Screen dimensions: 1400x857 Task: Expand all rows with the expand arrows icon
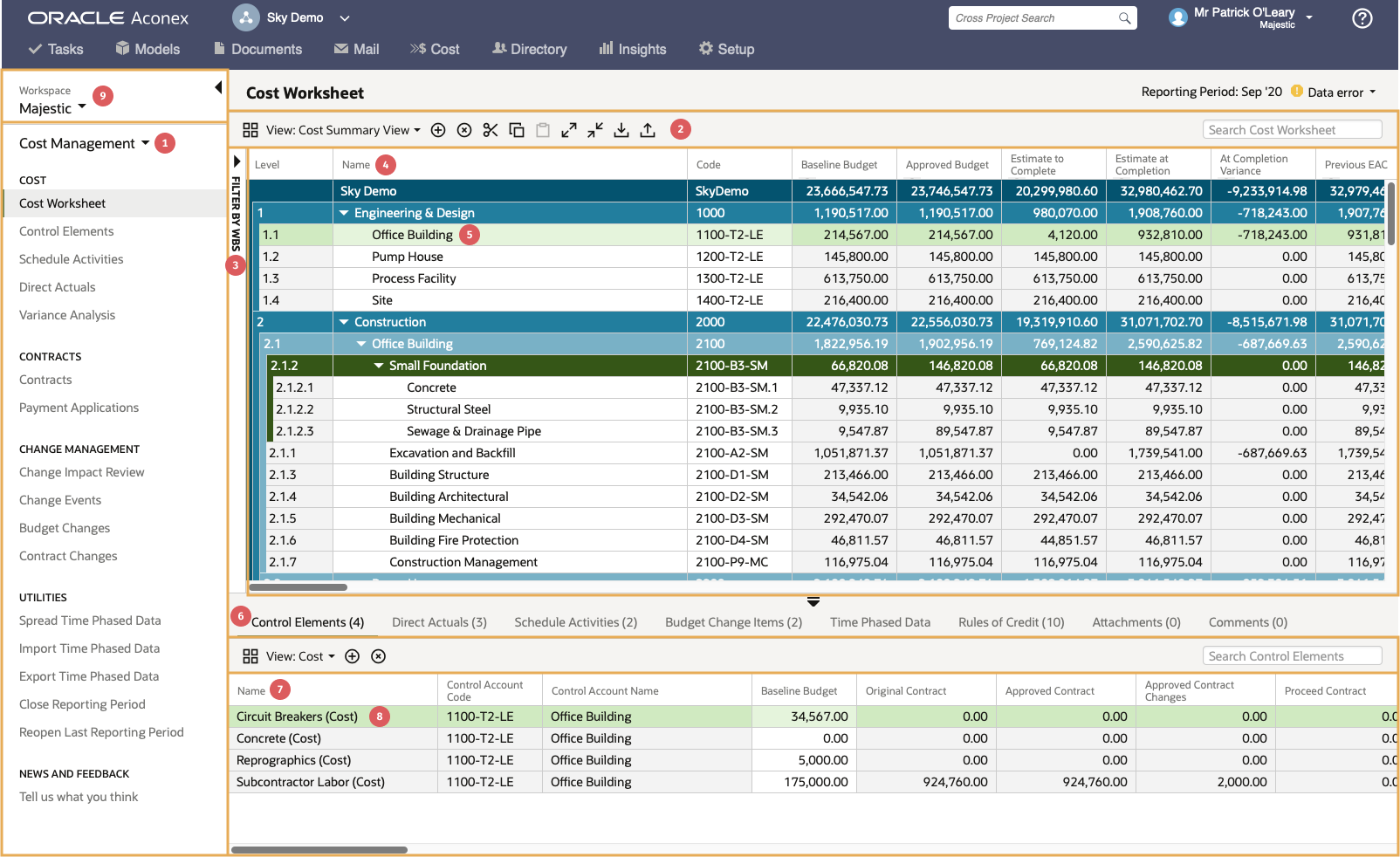569,130
